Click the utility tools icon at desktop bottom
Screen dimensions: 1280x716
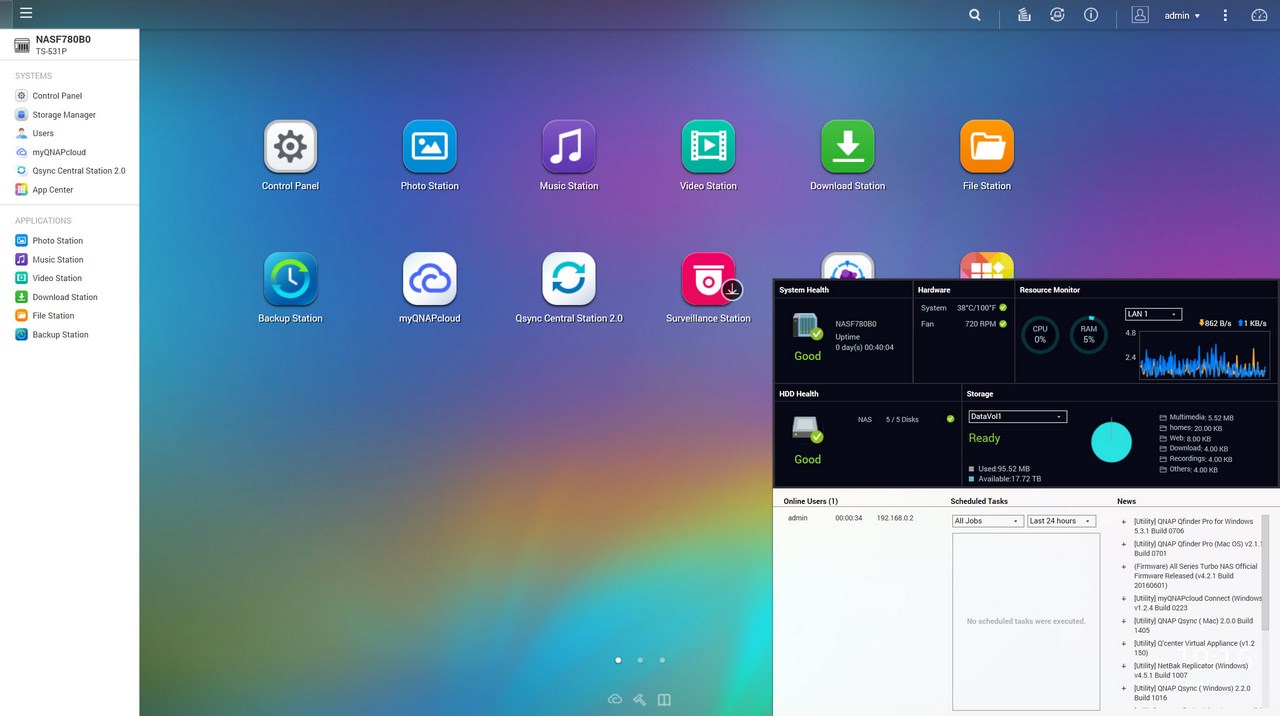640,699
